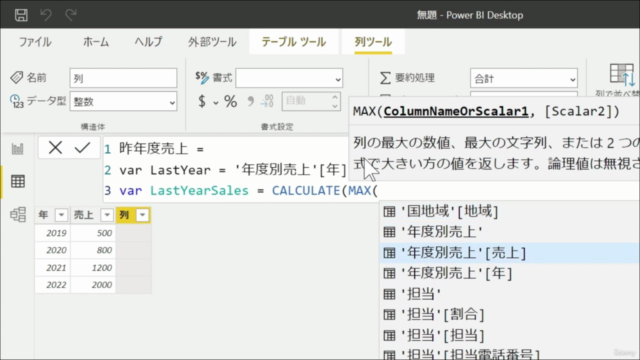
Task: Click the 名前 tag icon
Action: click(17, 77)
